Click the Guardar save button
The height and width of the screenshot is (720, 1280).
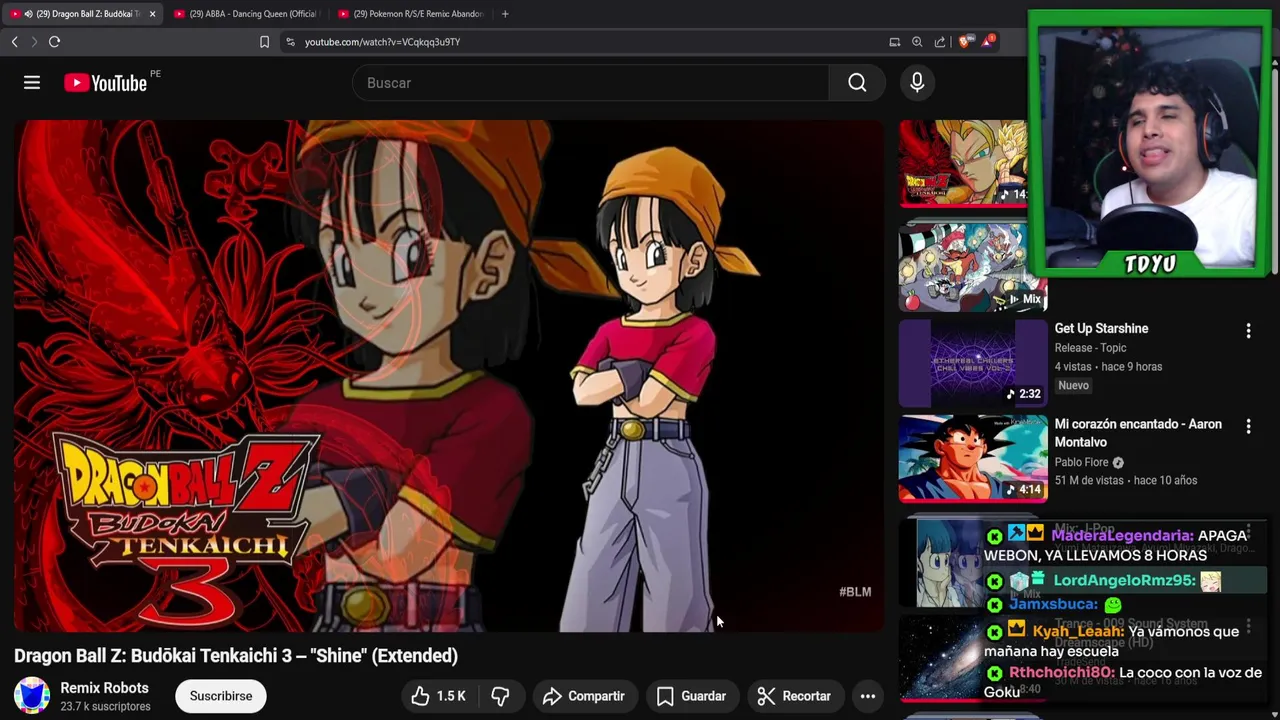(x=692, y=696)
